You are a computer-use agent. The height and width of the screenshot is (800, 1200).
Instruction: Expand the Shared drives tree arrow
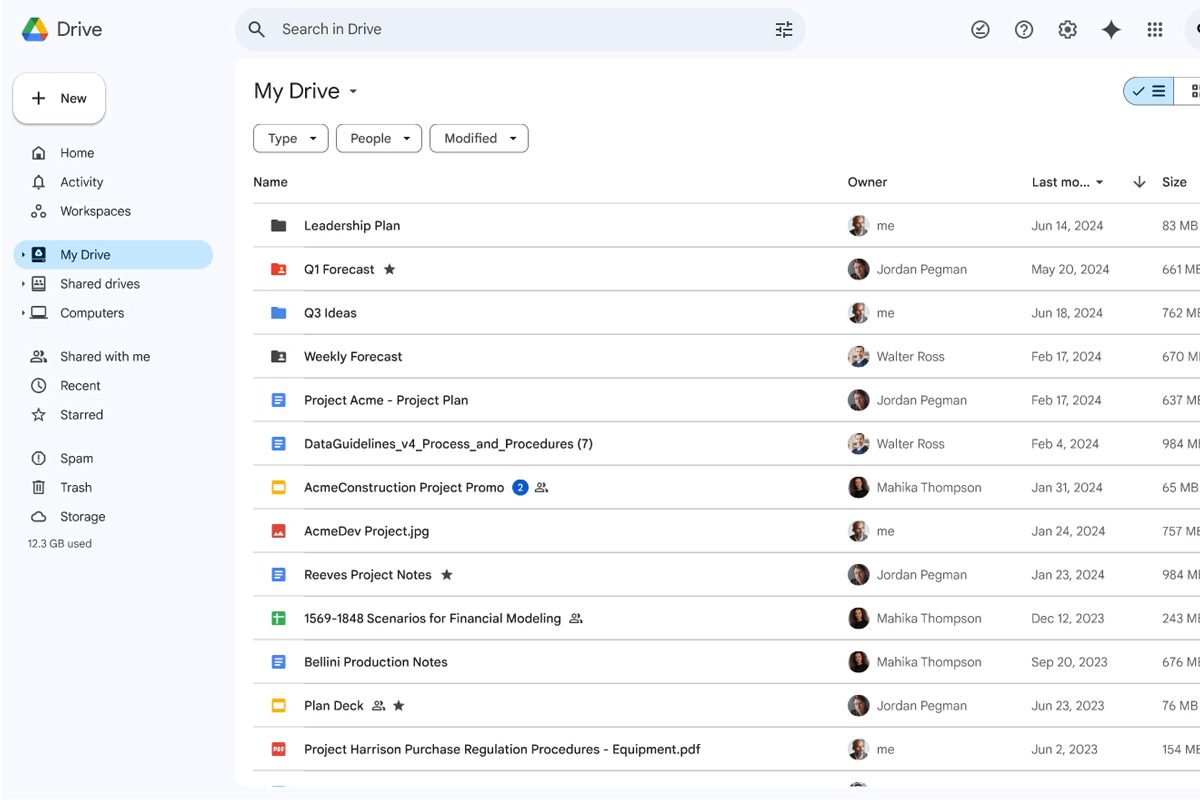tap(23, 284)
